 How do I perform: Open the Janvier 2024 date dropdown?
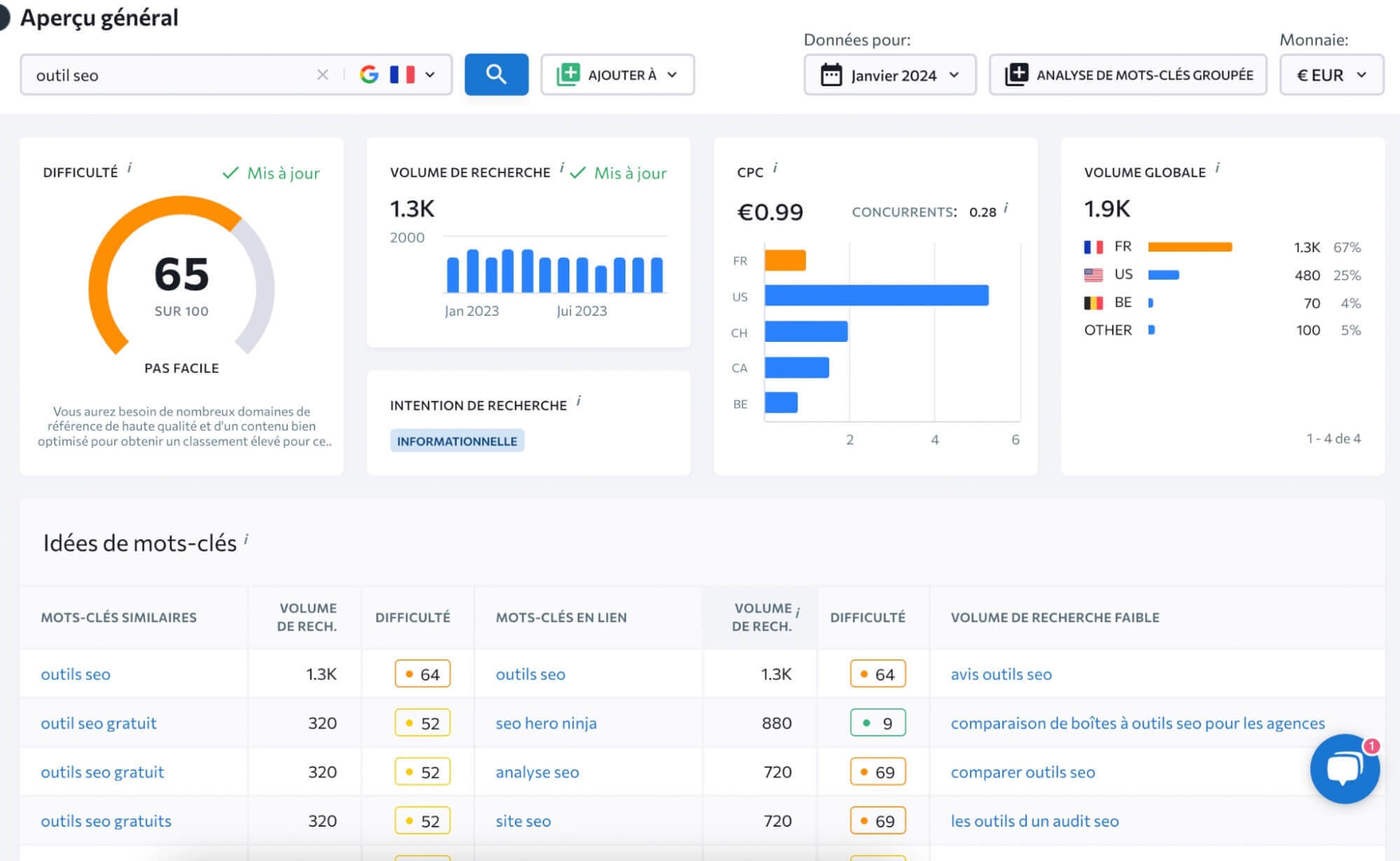(x=889, y=75)
